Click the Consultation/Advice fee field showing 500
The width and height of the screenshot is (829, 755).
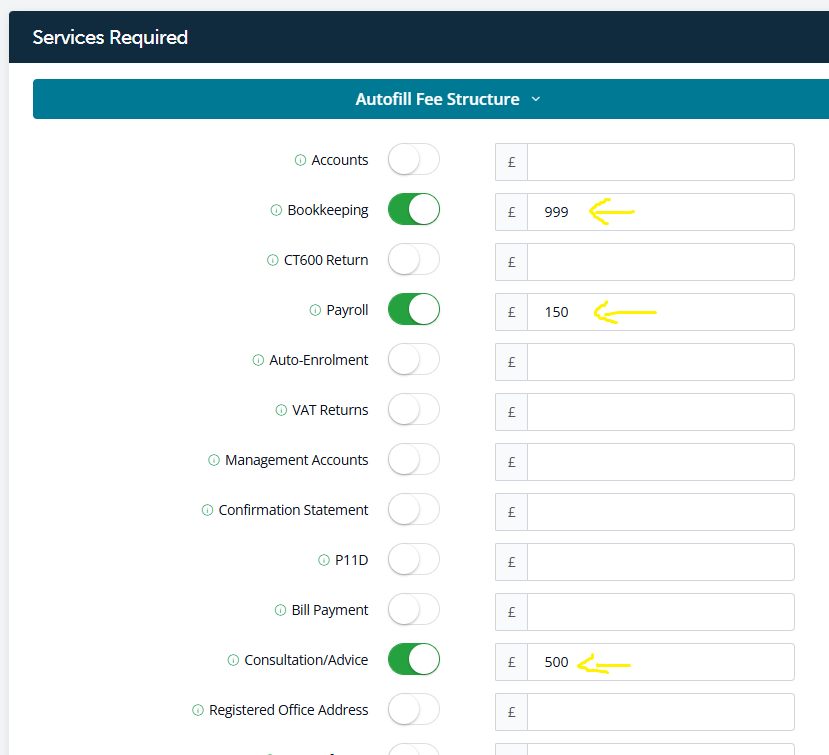click(660, 662)
